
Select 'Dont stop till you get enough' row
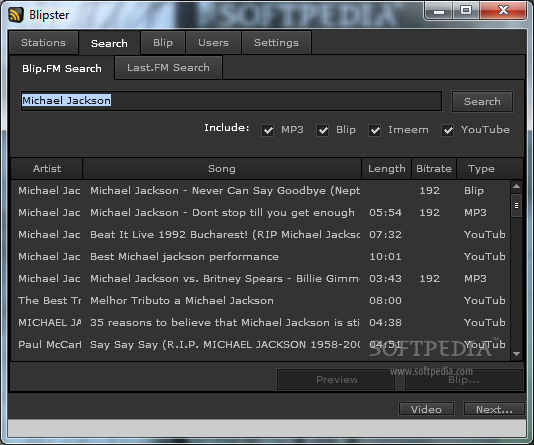click(261, 213)
